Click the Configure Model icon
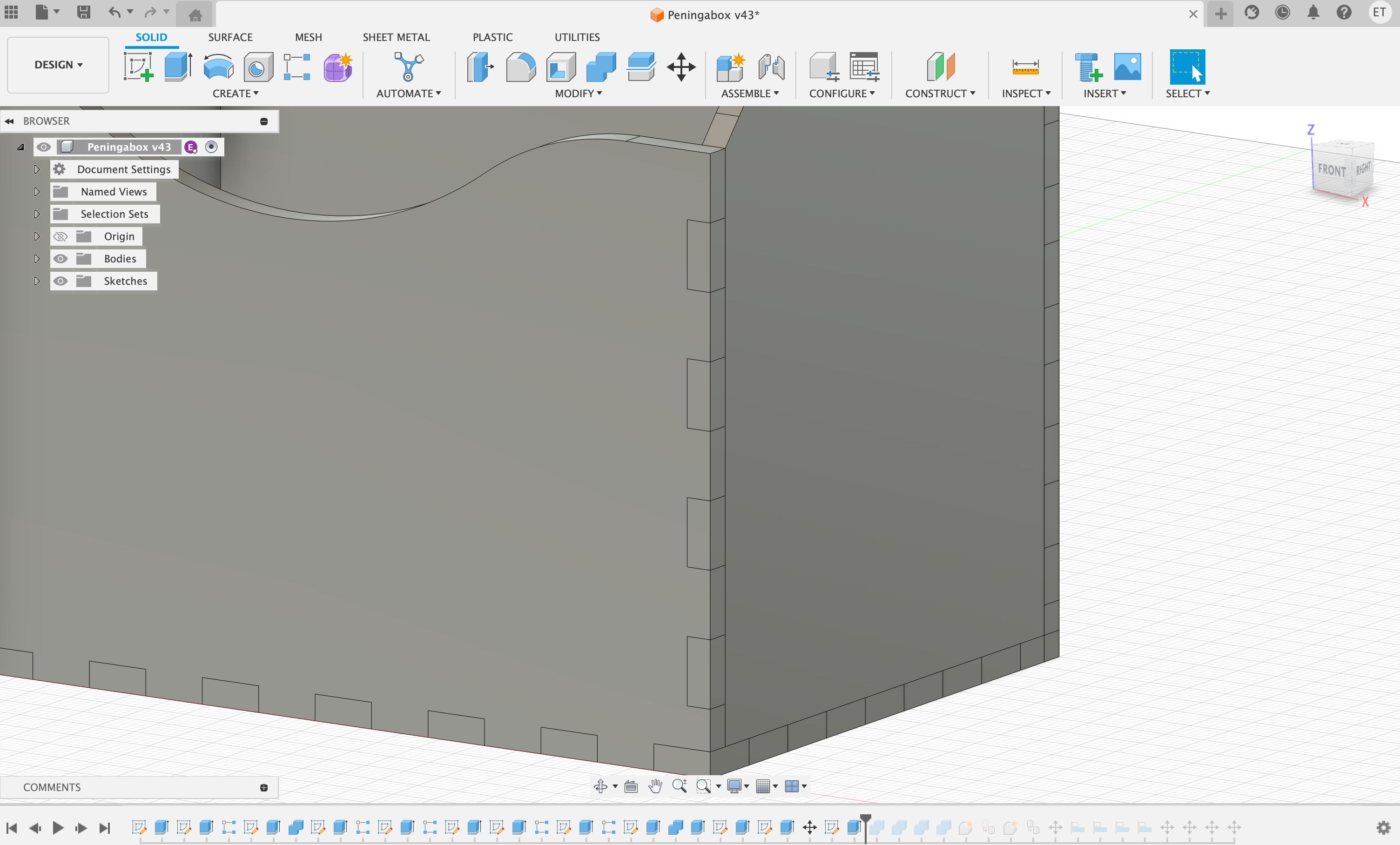The width and height of the screenshot is (1400, 845). pos(824,67)
